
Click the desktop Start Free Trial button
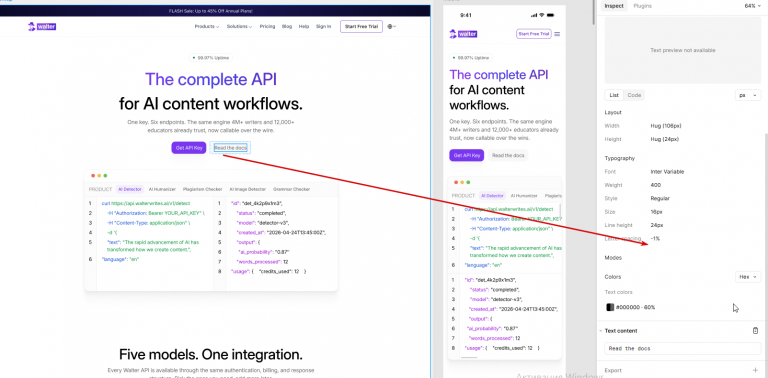click(x=361, y=26)
